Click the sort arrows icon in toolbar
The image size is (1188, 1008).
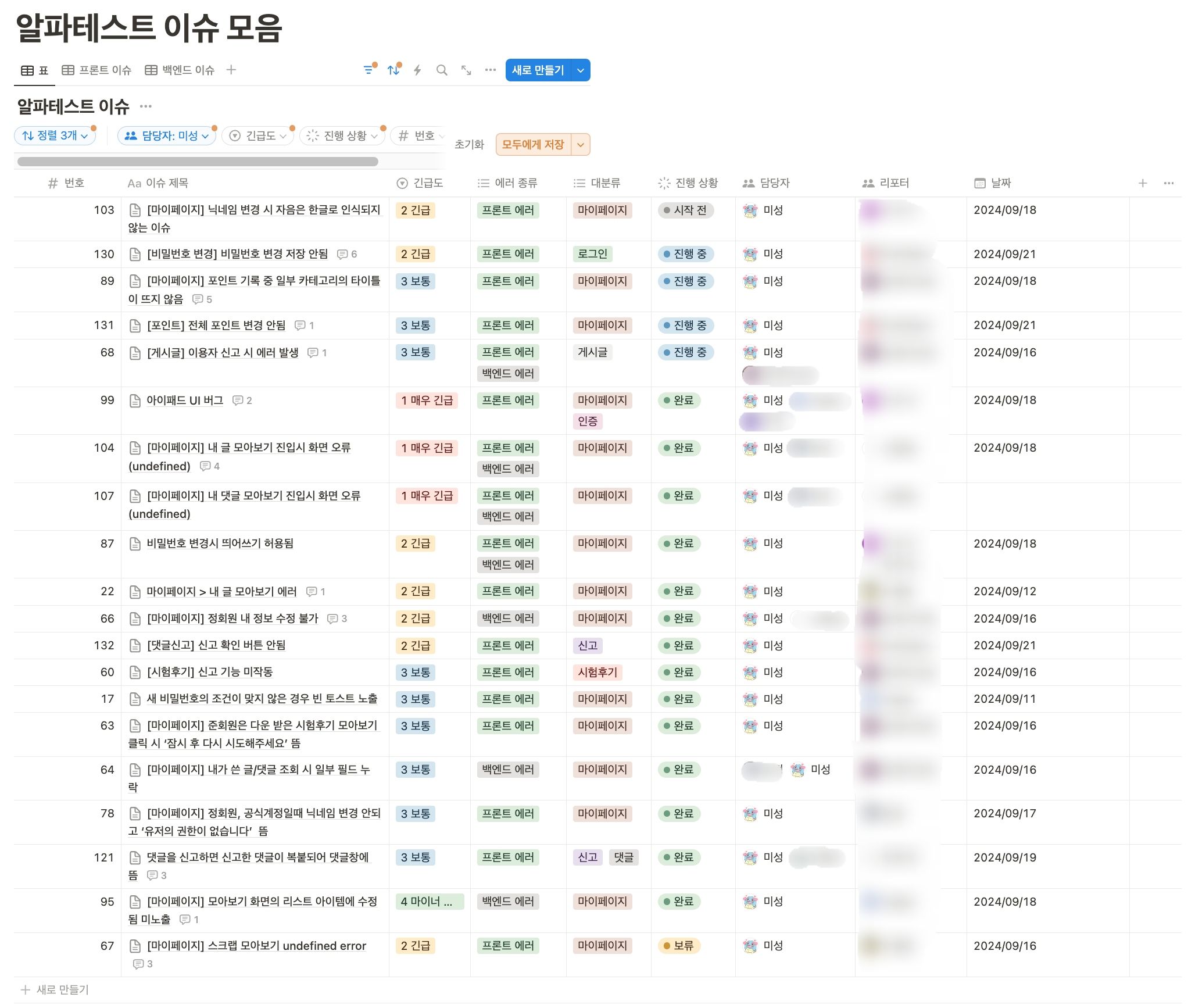[x=393, y=70]
